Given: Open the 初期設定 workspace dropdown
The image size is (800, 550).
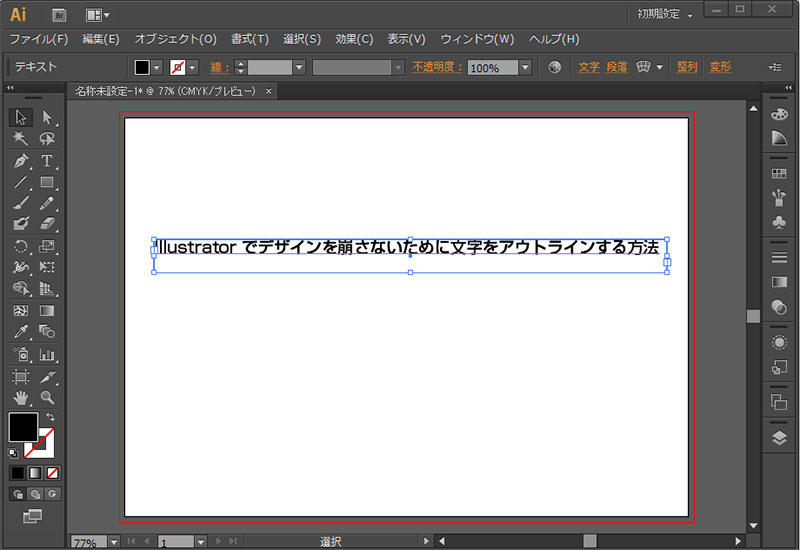Looking at the screenshot, I should click(666, 14).
